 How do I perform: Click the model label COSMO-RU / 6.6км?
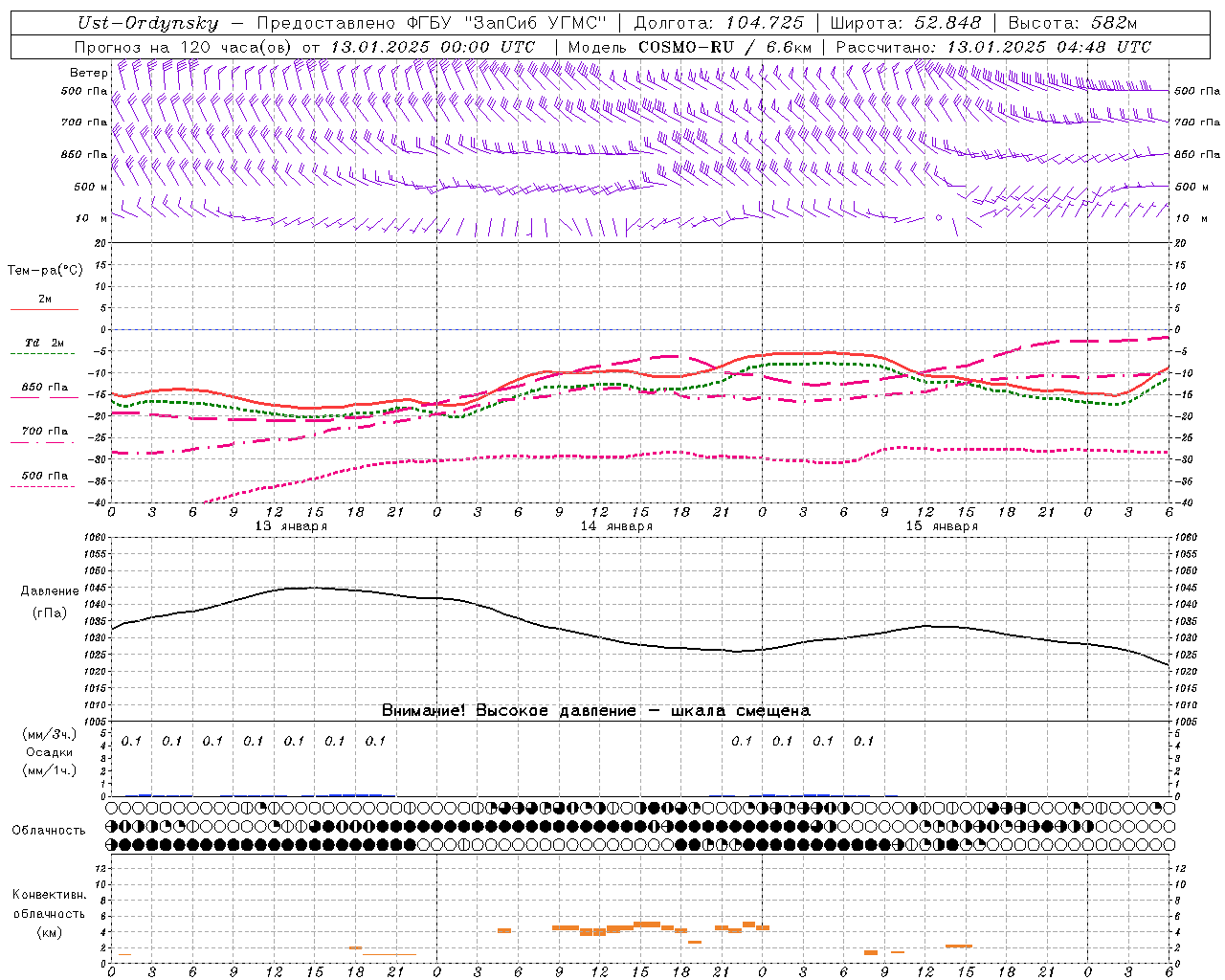click(724, 47)
